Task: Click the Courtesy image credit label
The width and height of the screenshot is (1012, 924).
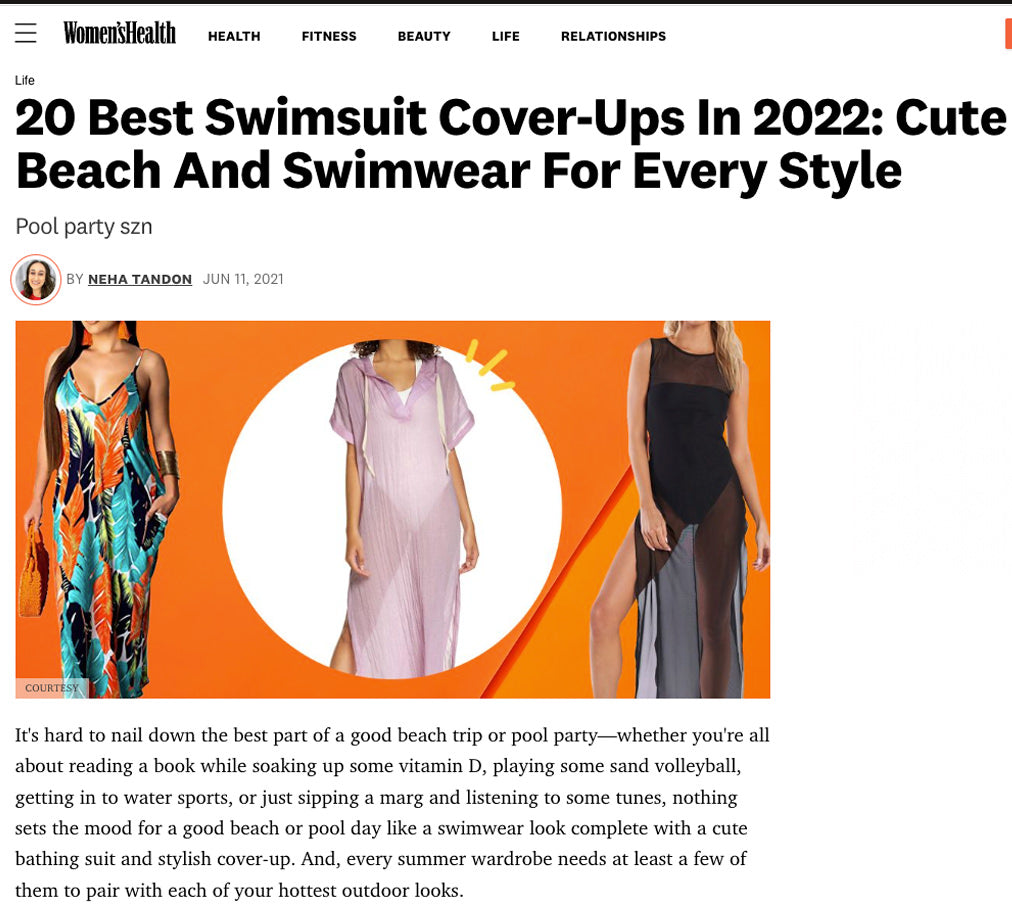Action: pyautogui.click(x=52, y=688)
